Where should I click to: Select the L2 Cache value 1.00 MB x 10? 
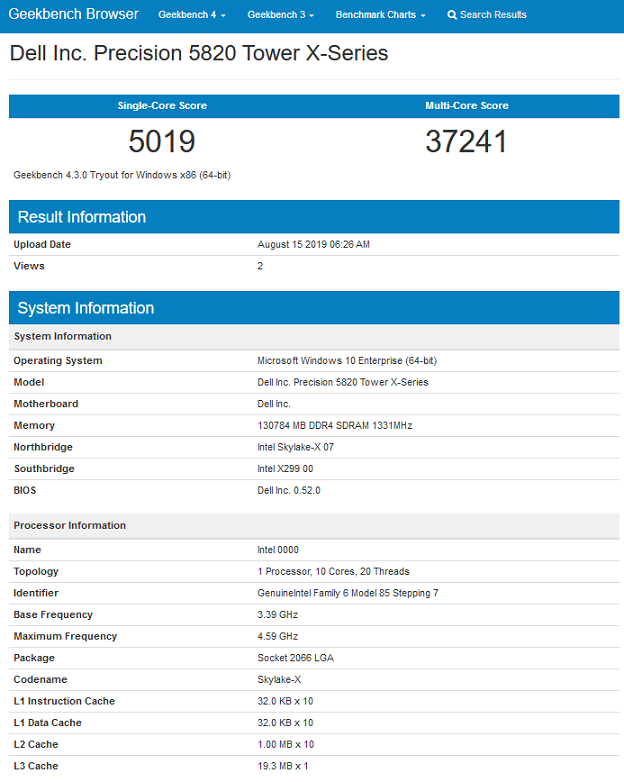[x=286, y=744]
